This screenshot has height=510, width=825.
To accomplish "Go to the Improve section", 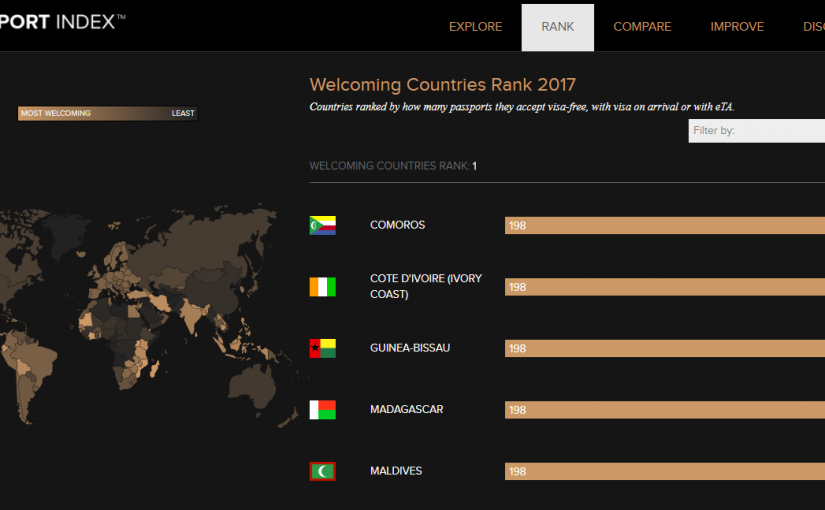I will point(736,27).
